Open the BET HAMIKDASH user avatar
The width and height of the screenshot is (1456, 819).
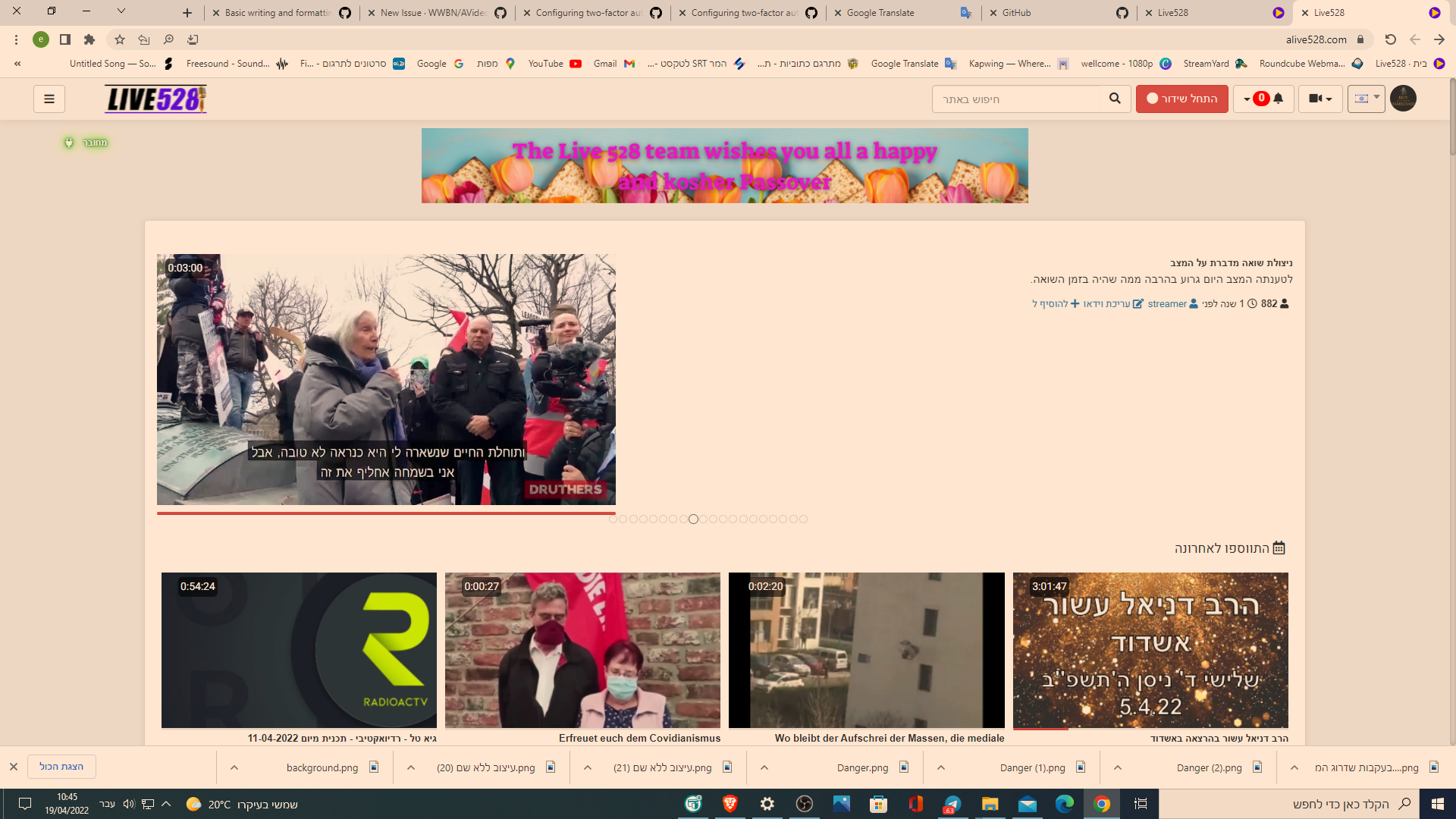point(1404,99)
